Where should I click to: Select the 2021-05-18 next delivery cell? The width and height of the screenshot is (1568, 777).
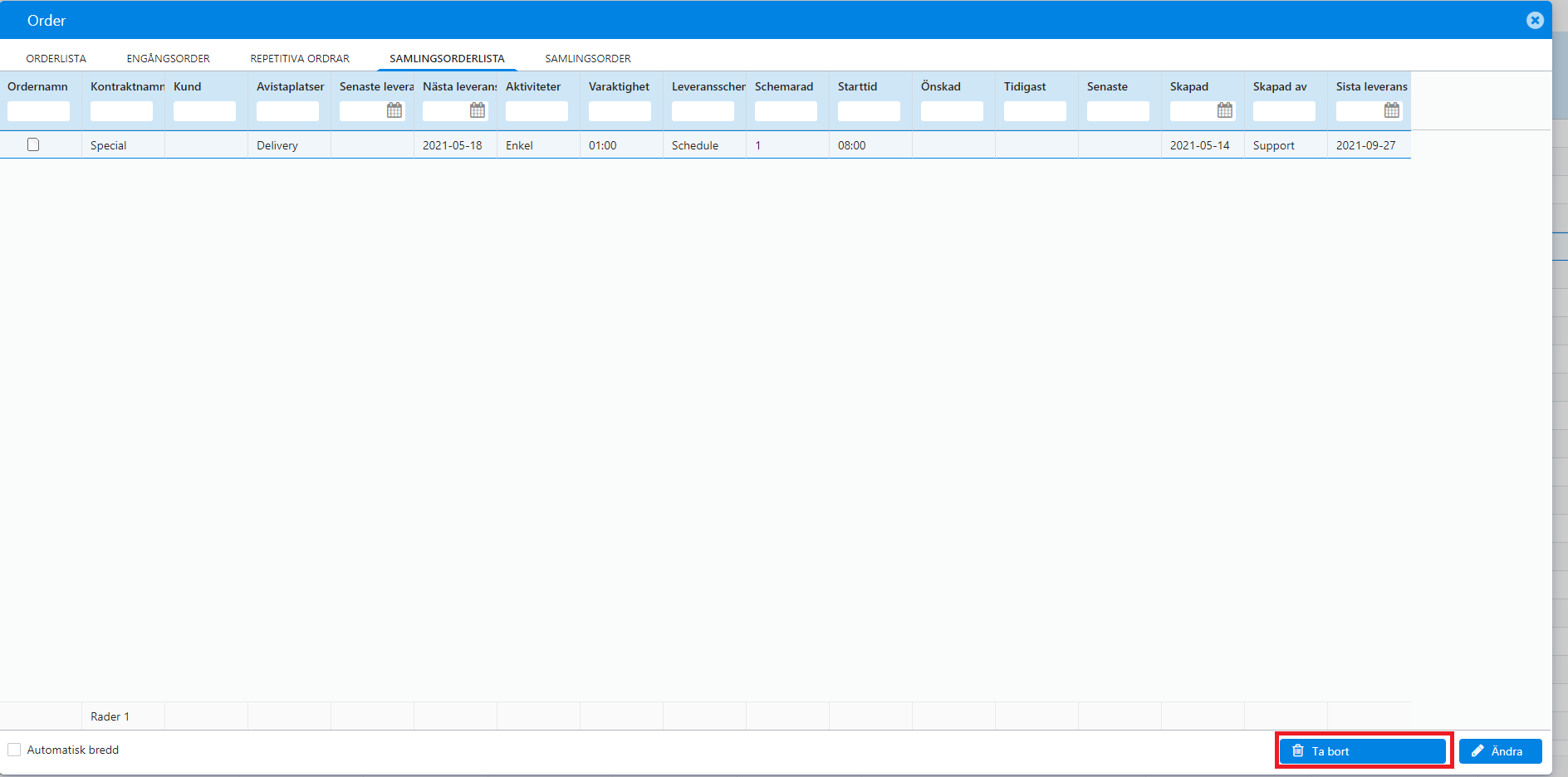(455, 145)
